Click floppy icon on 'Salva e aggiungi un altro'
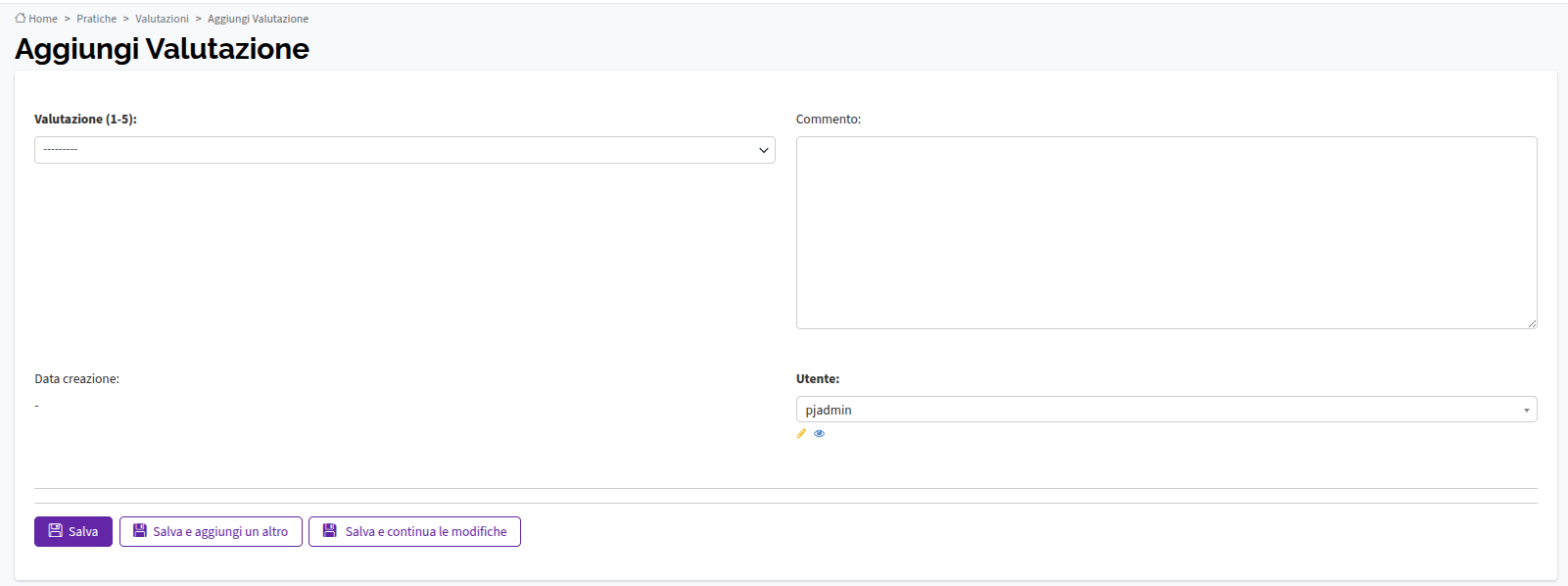Viewport: 1568px width, 586px height. click(x=140, y=531)
